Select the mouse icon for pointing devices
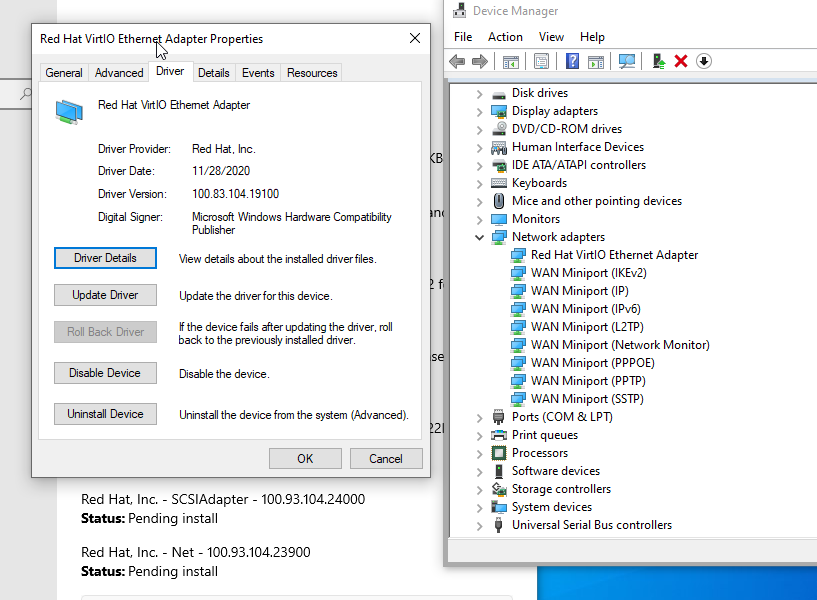The height and width of the screenshot is (600, 817). pos(499,201)
